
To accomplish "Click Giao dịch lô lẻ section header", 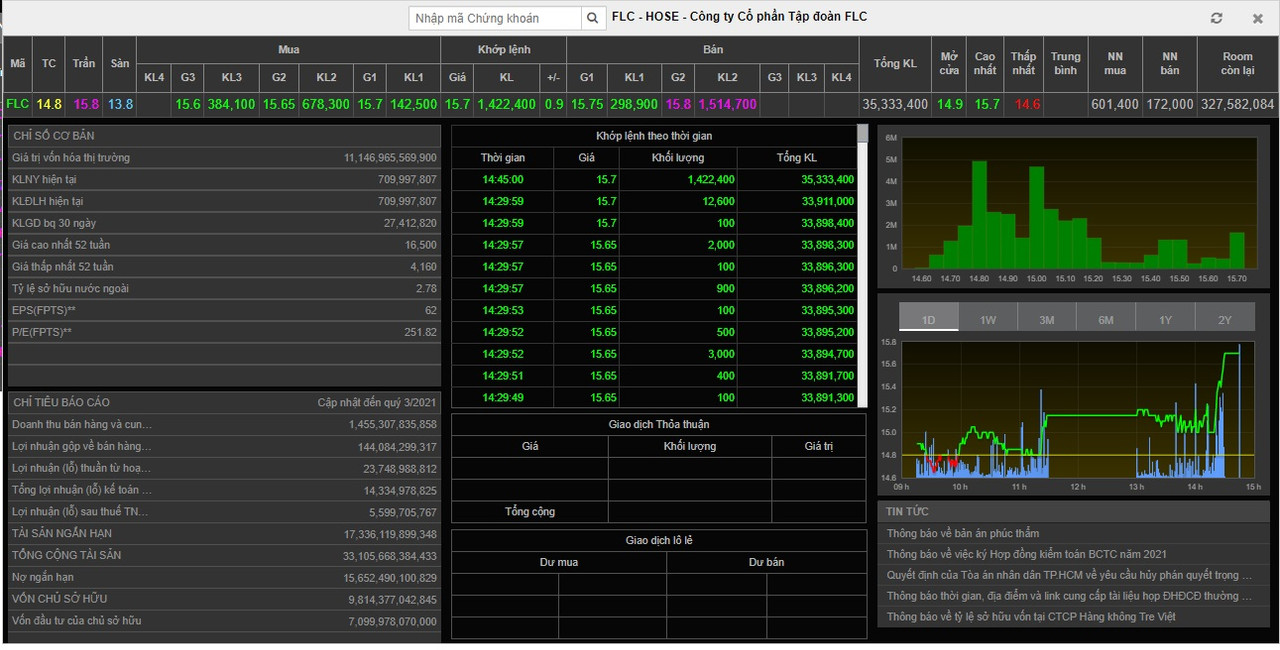I will point(659,540).
